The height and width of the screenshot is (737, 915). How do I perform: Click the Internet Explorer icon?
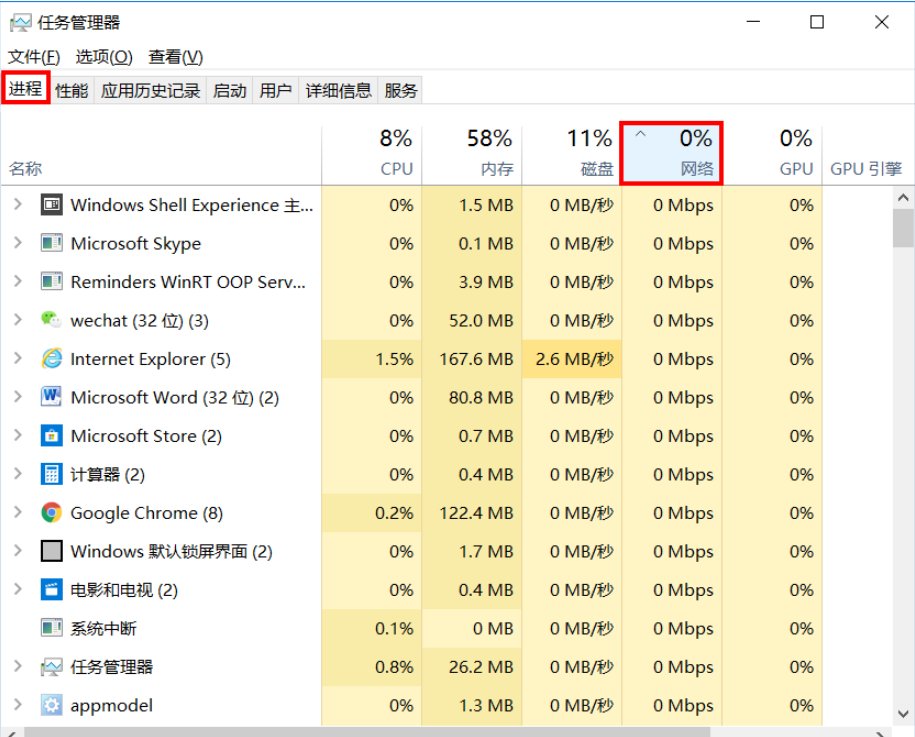click(x=53, y=358)
